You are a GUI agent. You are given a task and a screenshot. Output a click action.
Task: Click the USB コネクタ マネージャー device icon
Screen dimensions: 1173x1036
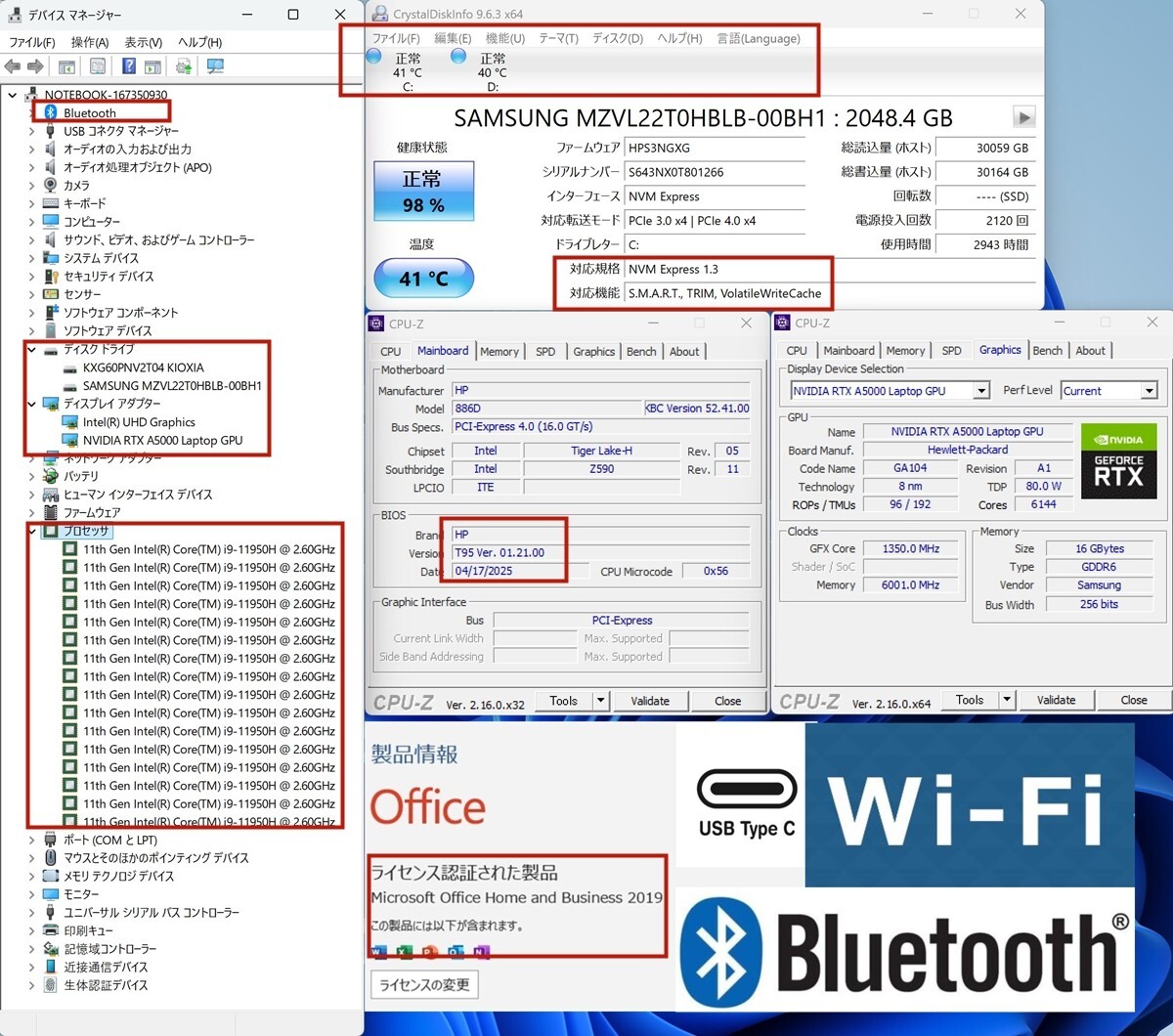51,131
